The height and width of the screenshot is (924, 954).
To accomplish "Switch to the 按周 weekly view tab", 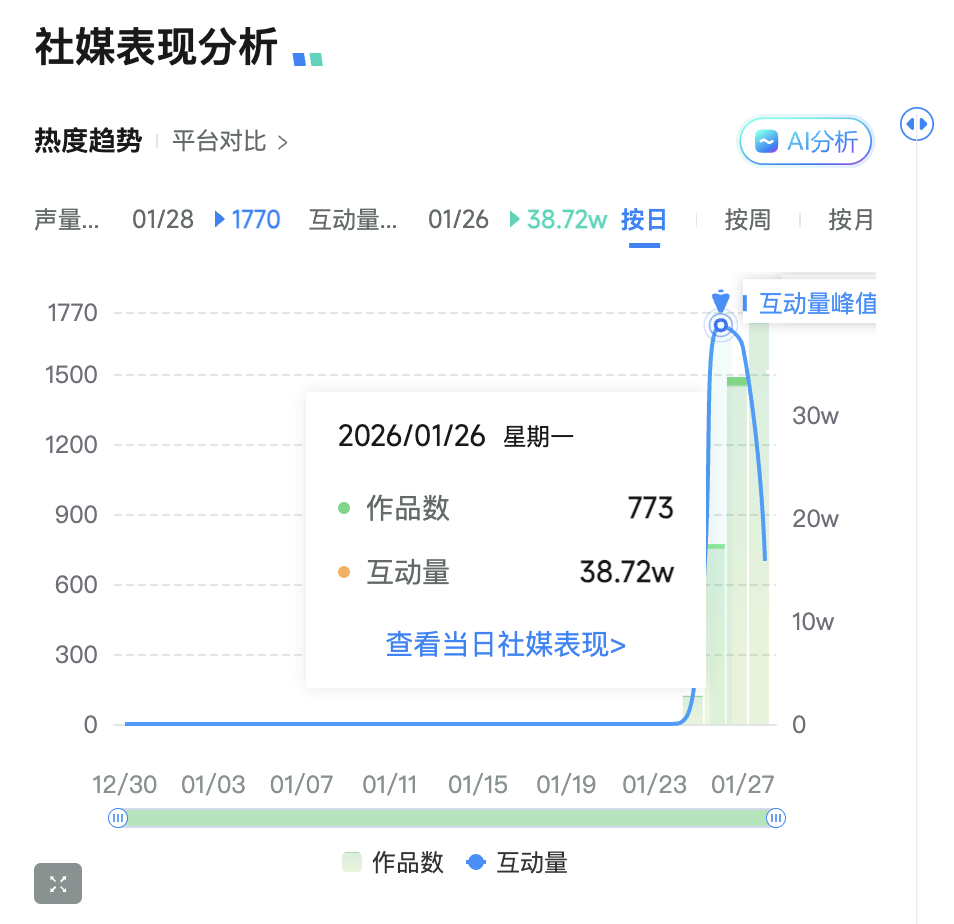I will click(747, 219).
